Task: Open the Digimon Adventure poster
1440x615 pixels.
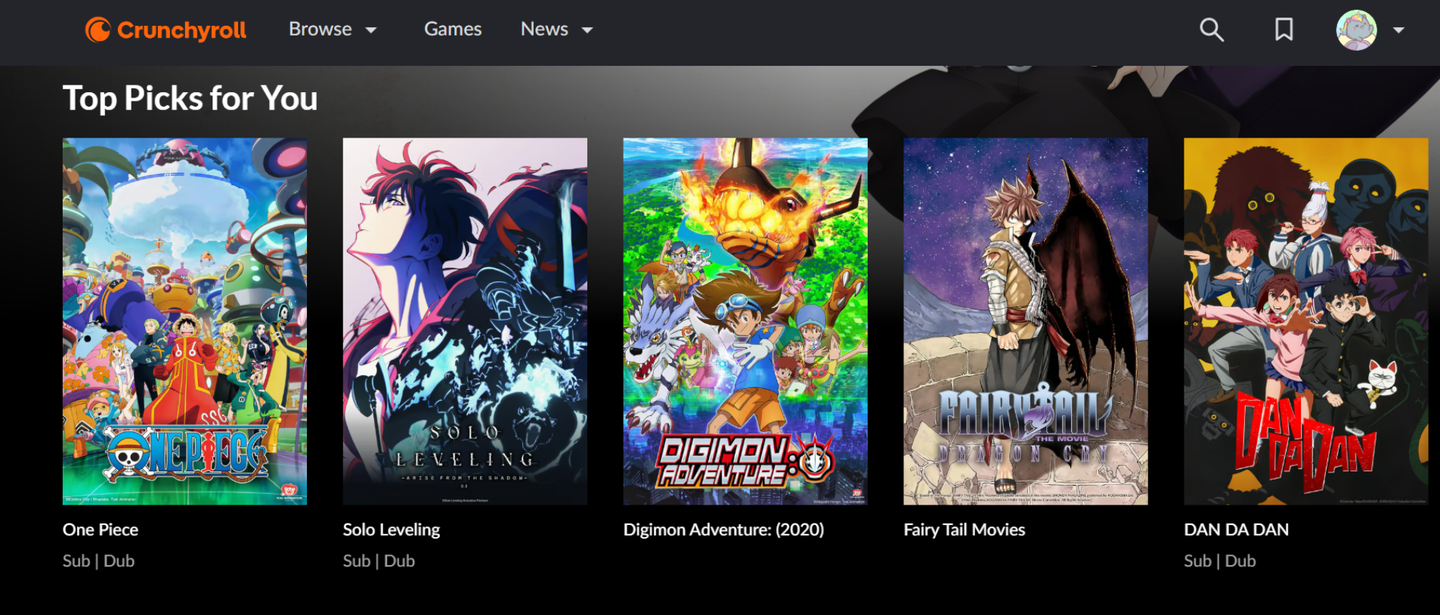Action: pos(745,321)
